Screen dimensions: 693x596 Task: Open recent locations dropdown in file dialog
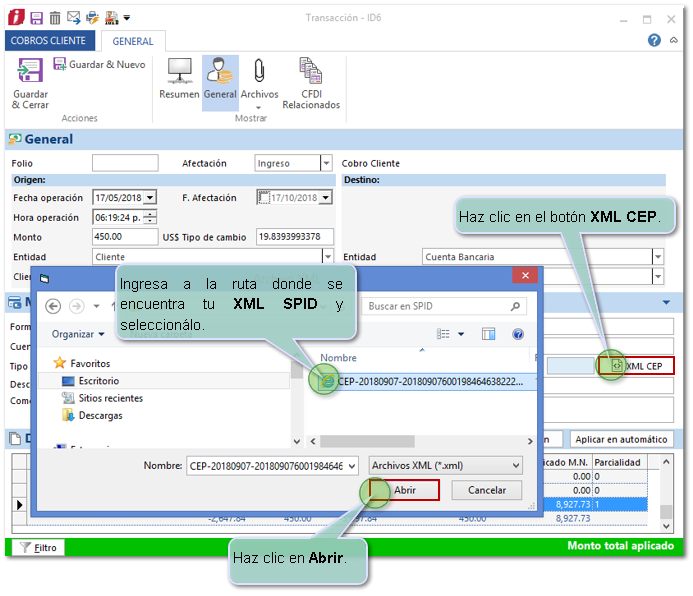96,306
